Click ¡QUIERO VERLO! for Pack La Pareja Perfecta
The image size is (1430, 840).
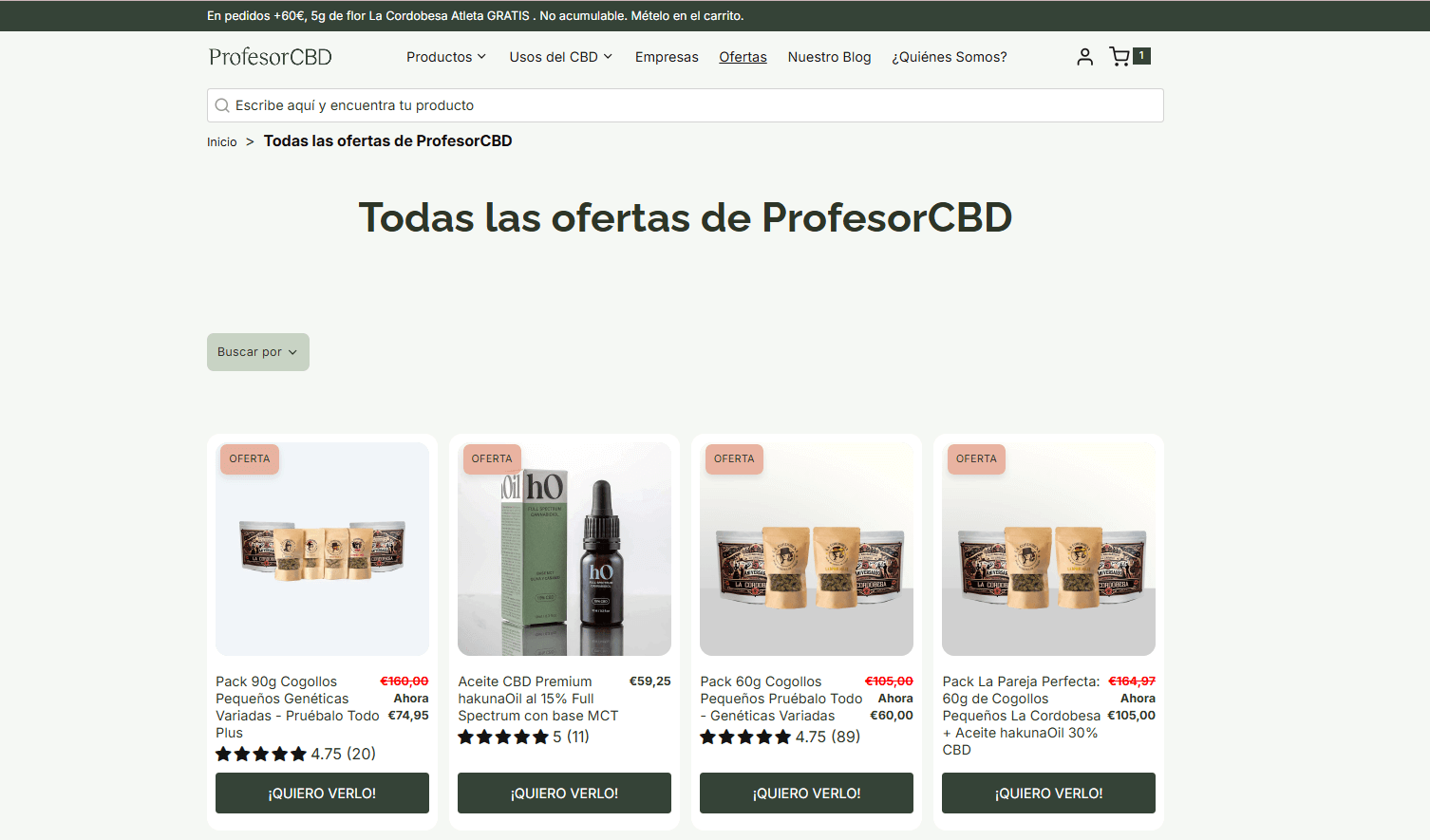tap(1048, 793)
